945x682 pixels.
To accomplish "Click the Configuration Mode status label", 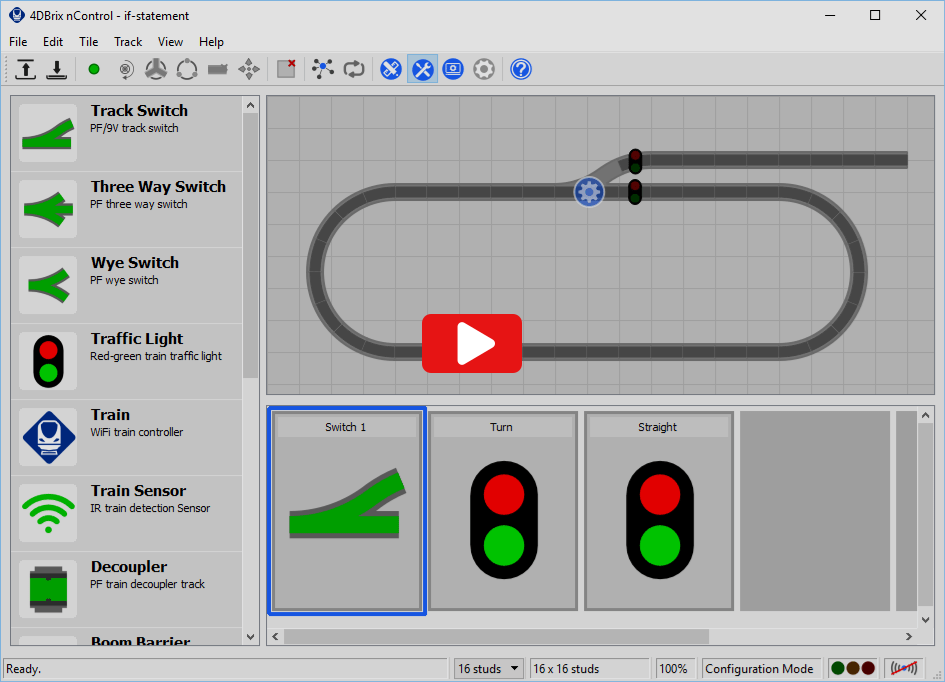I will (760, 669).
